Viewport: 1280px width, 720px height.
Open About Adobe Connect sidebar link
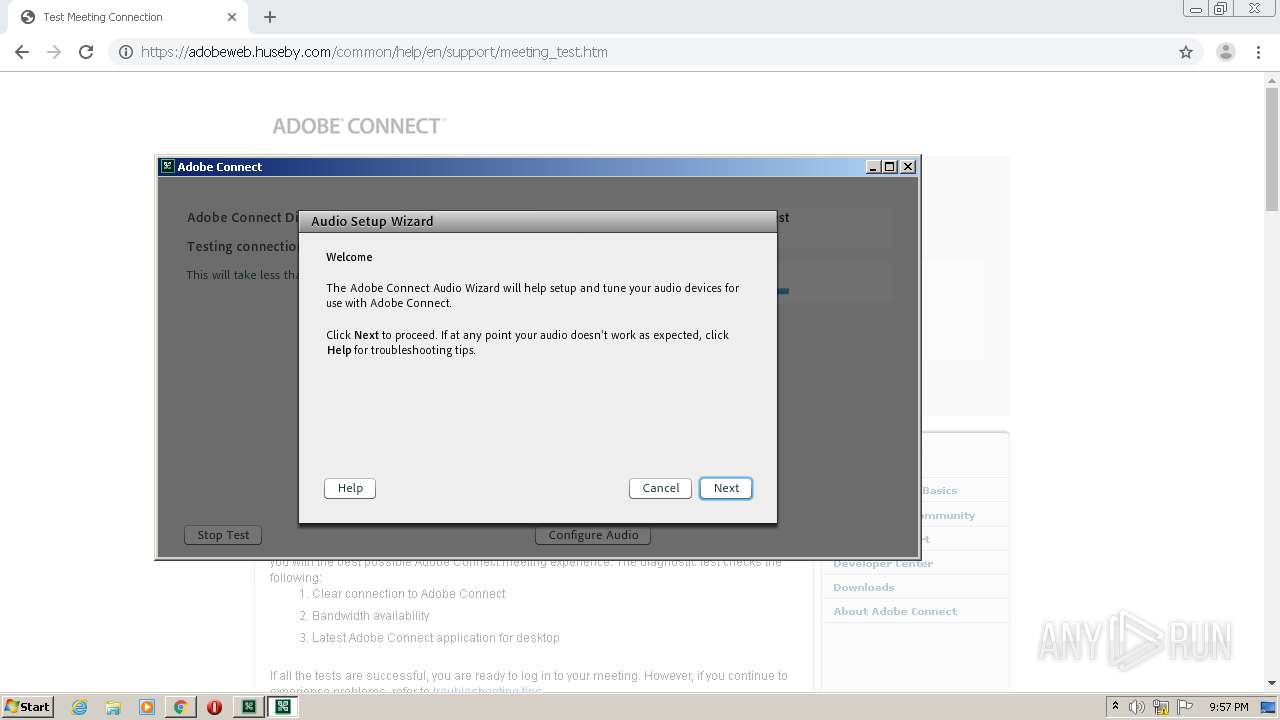895,611
